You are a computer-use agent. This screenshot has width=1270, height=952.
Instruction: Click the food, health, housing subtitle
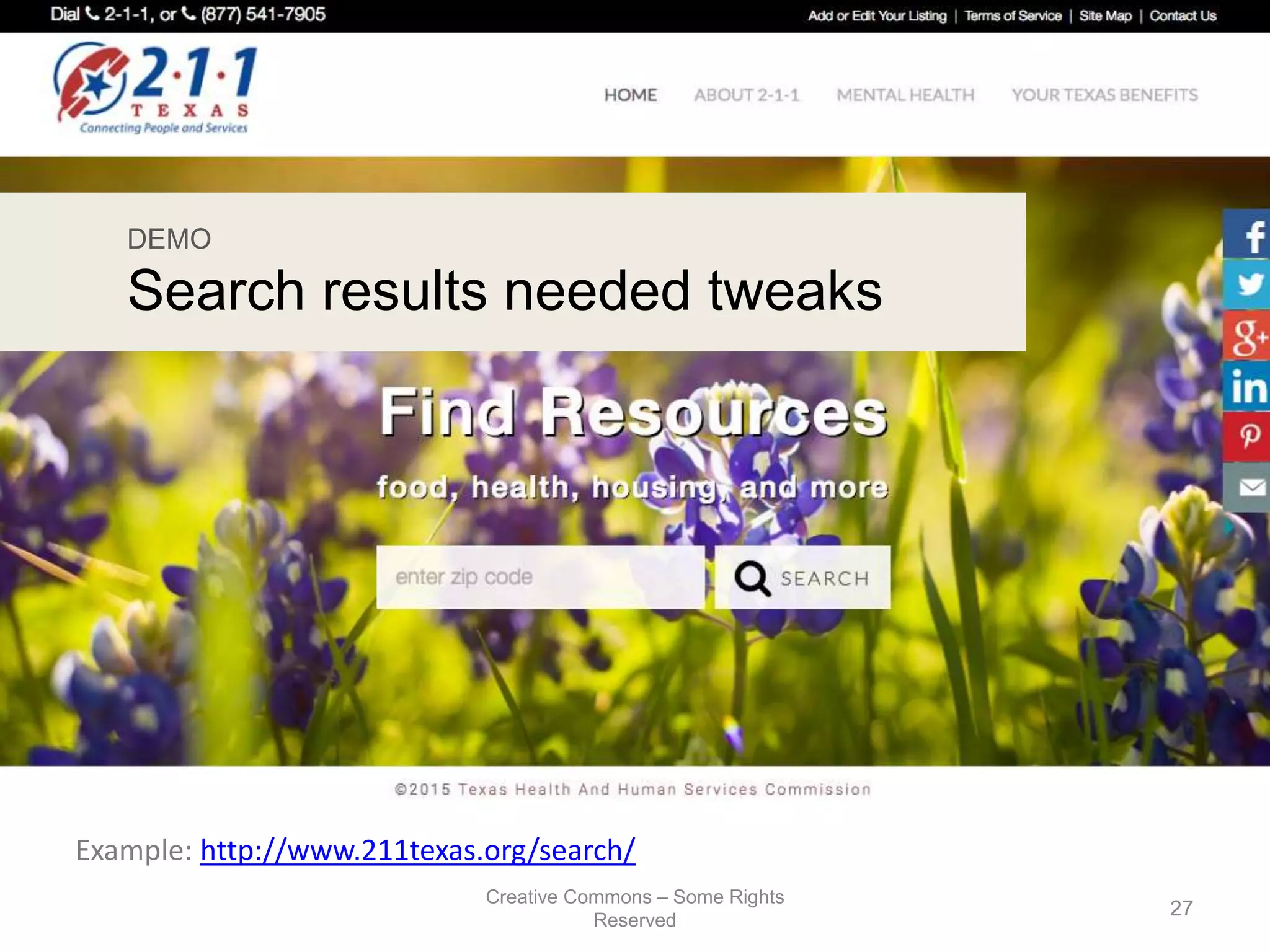tap(633, 487)
